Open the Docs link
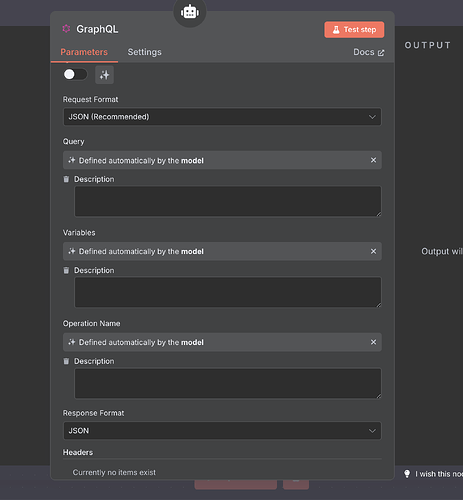463x500 pixels. point(369,52)
